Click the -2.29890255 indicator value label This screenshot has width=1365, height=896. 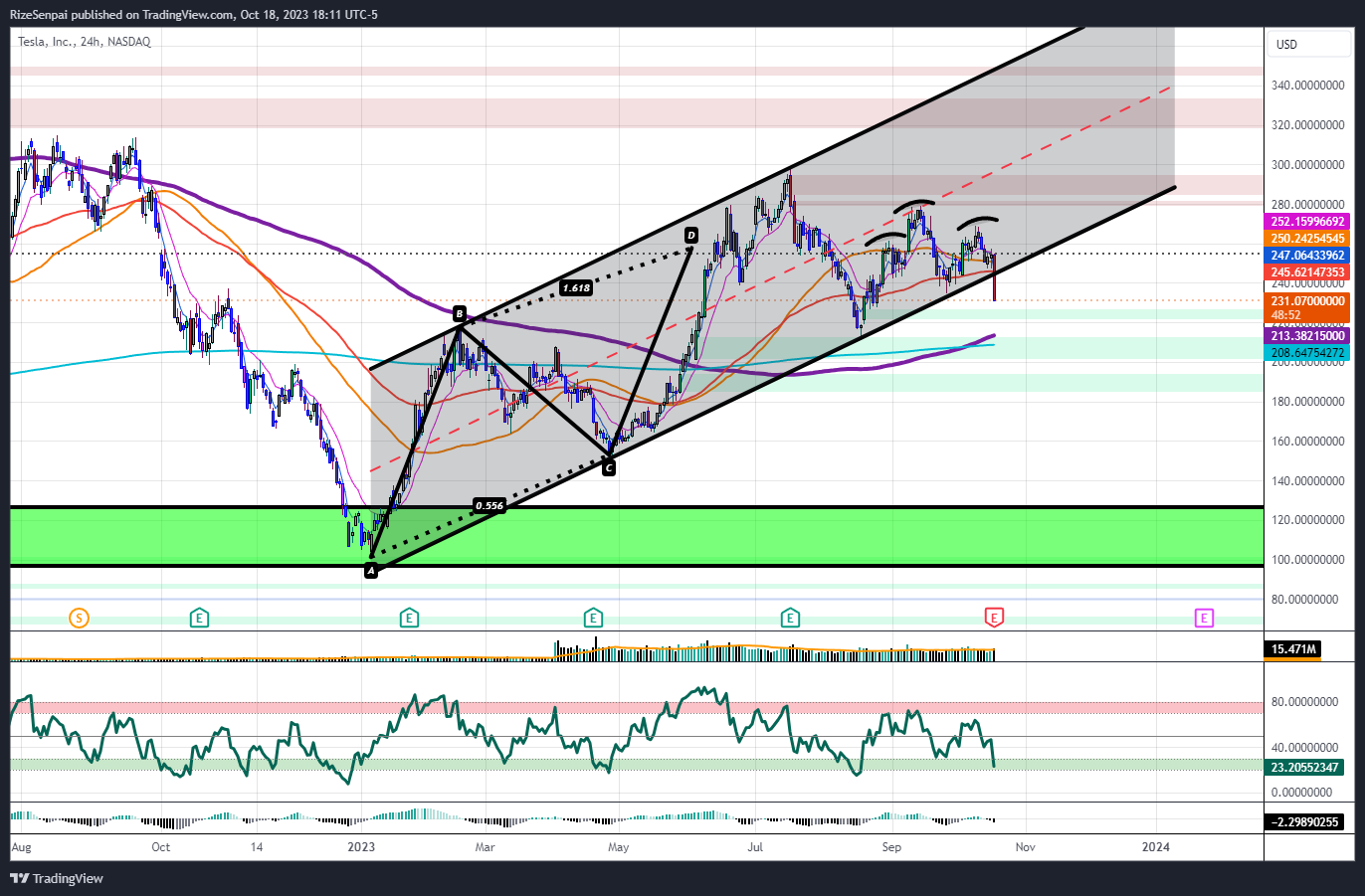pos(1304,822)
